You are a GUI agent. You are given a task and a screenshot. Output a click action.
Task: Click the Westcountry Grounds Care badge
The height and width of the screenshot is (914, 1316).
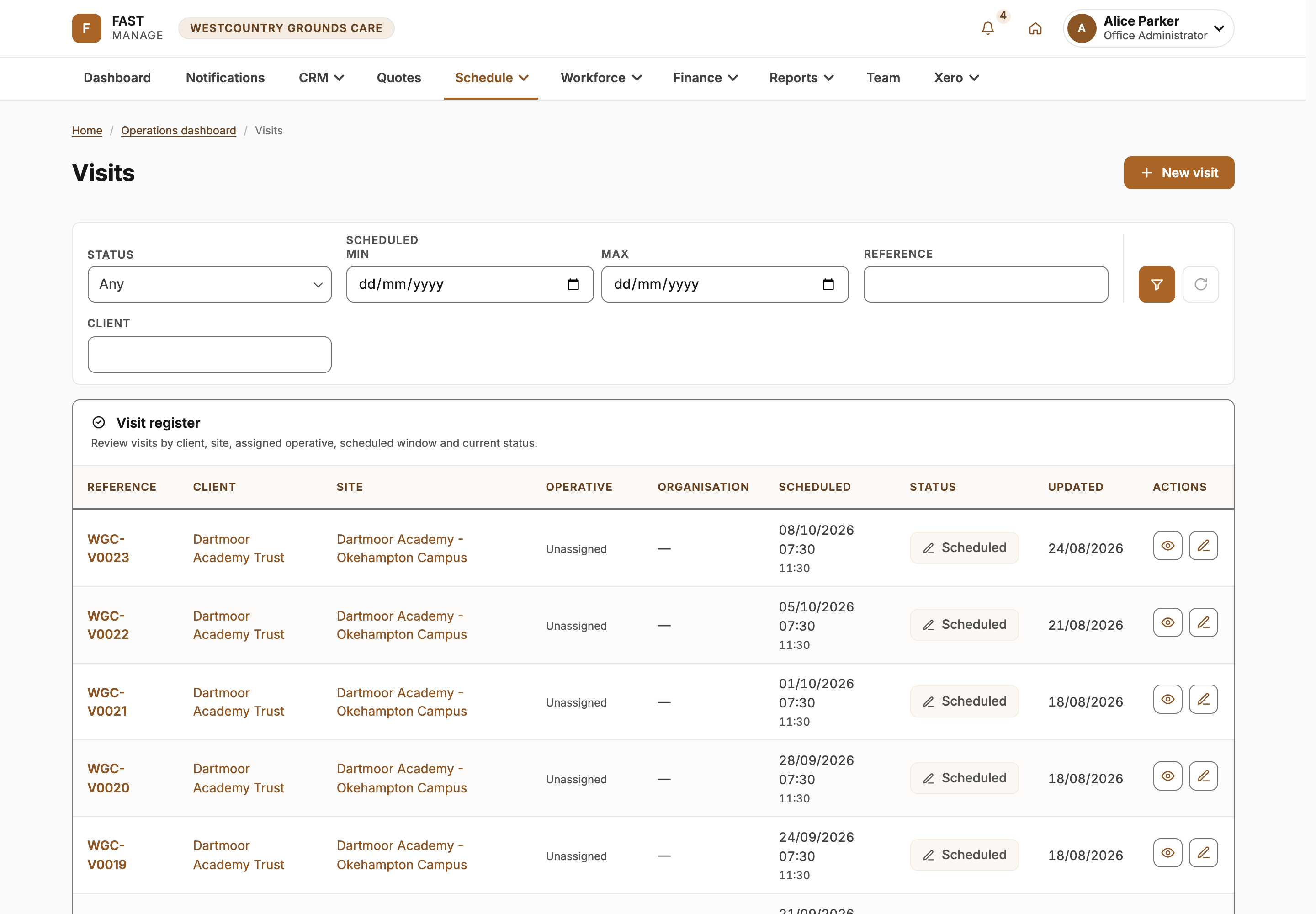click(287, 28)
